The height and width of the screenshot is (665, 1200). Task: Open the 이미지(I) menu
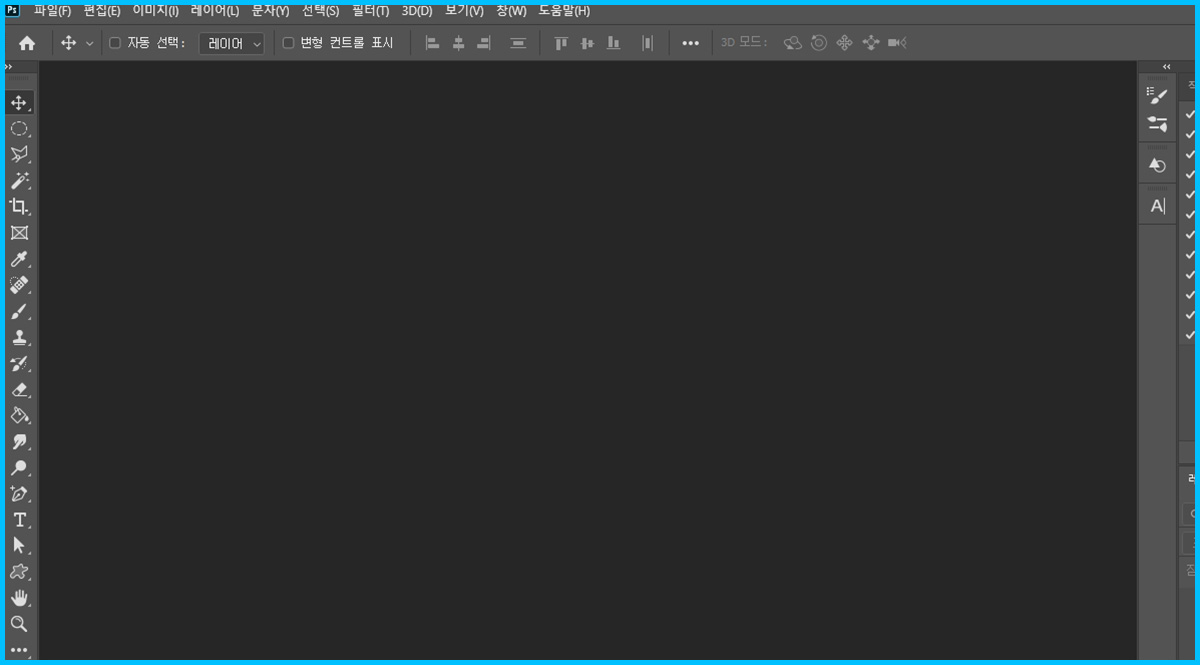[x=155, y=11]
